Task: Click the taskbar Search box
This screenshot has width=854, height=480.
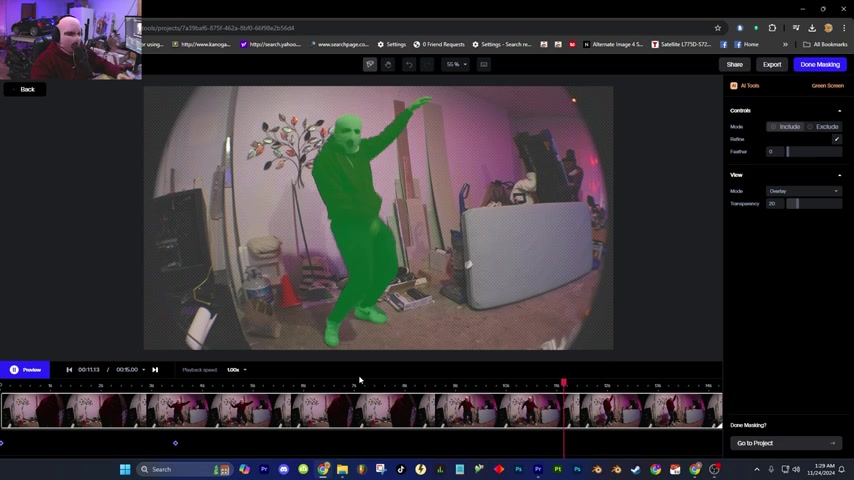Action: (183, 469)
